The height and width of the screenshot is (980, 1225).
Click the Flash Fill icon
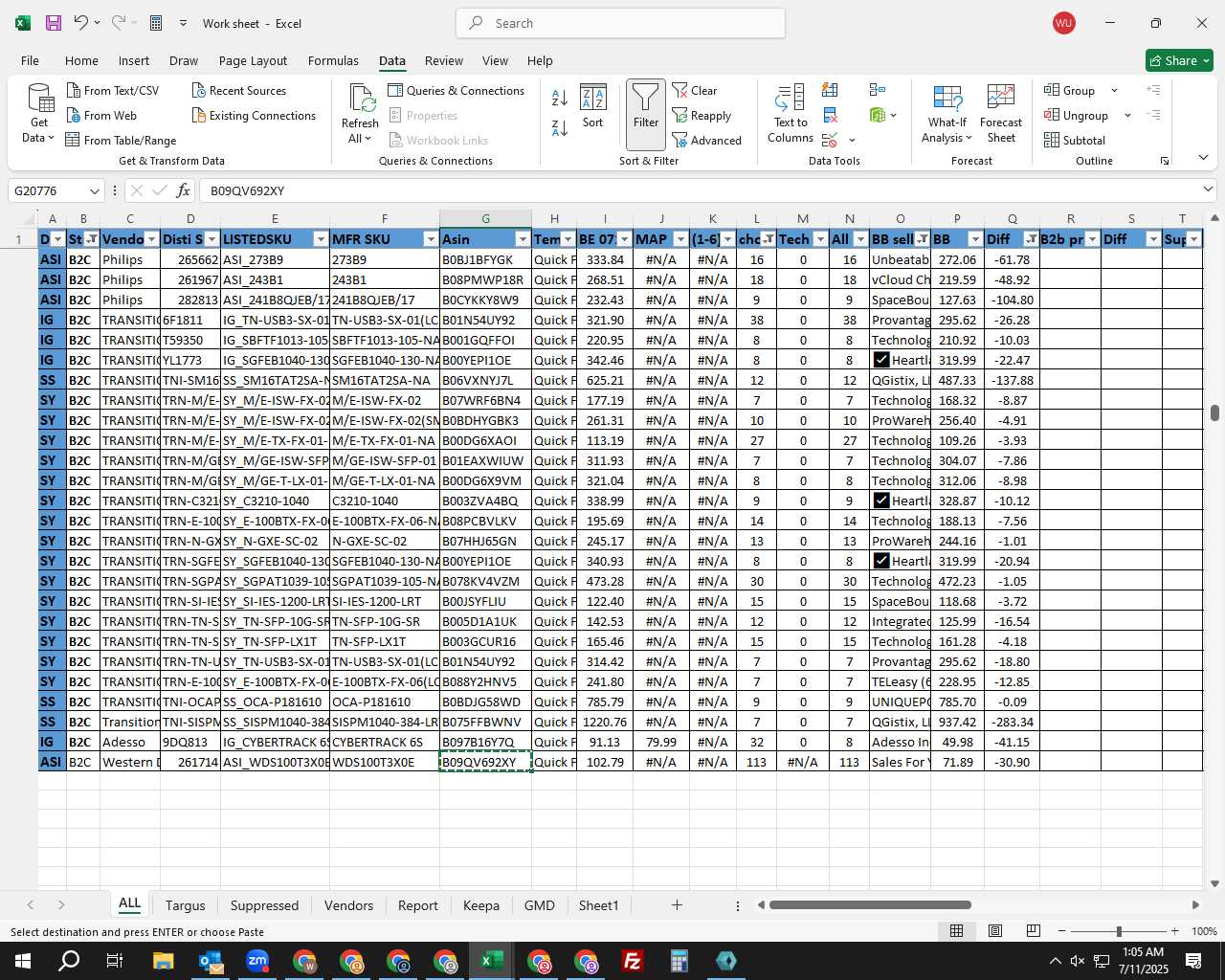pyautogui.click(x=830, y=90)
